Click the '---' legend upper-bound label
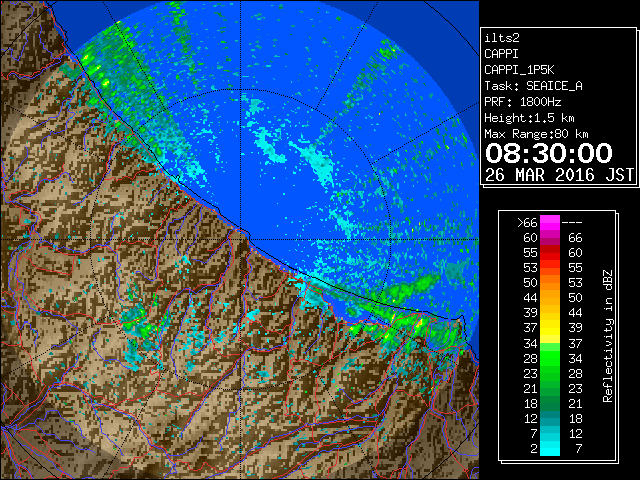This screenshot has height=480, width=640. pyautogui.click(x=572, y=223)
